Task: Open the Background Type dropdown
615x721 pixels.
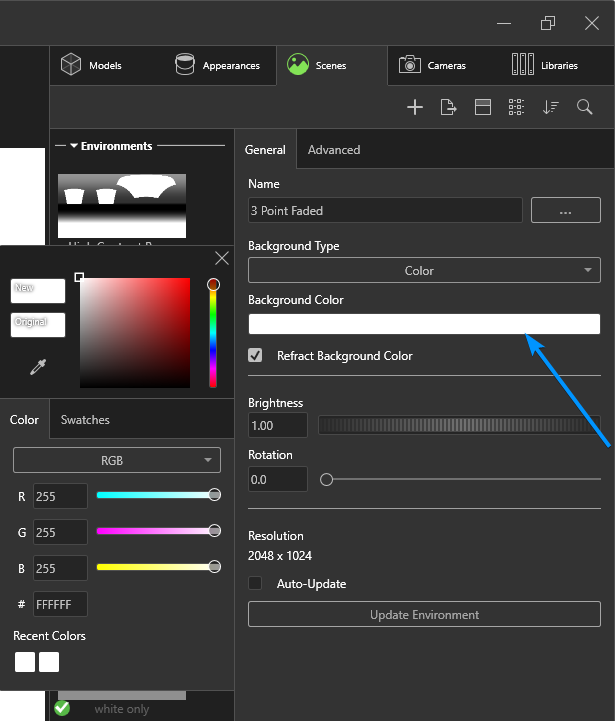Action: tap(424, 270)
